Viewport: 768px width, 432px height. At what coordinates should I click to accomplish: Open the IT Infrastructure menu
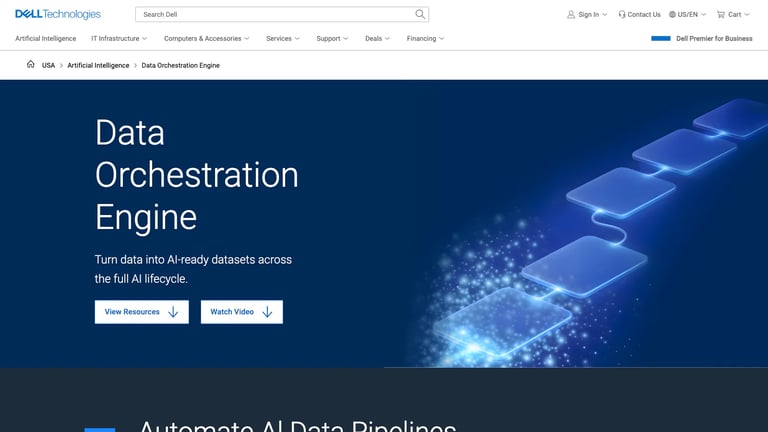point(115,38)
